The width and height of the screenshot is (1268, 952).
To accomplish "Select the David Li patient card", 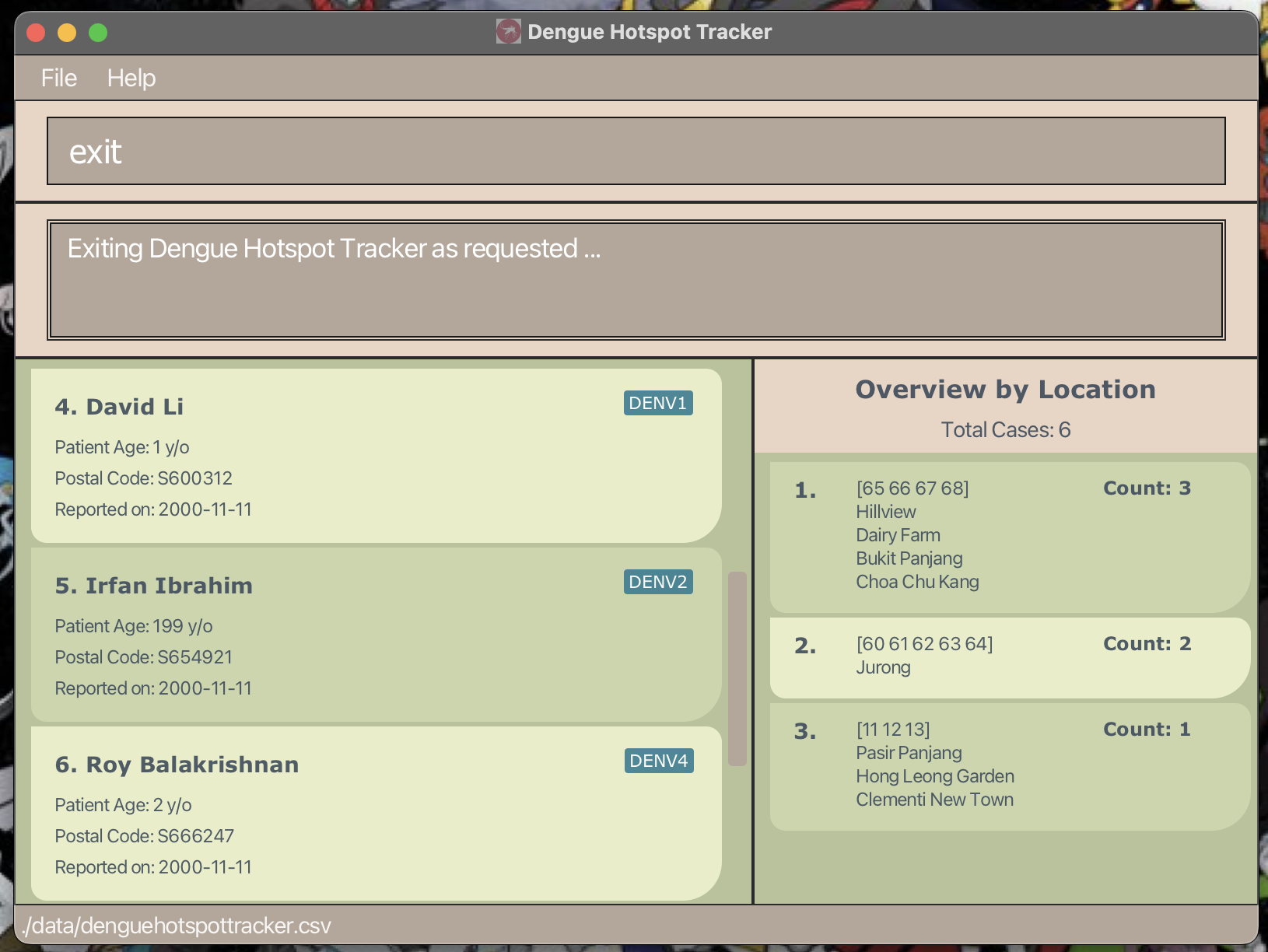I will pyautogui.click(x=377, y=456).
